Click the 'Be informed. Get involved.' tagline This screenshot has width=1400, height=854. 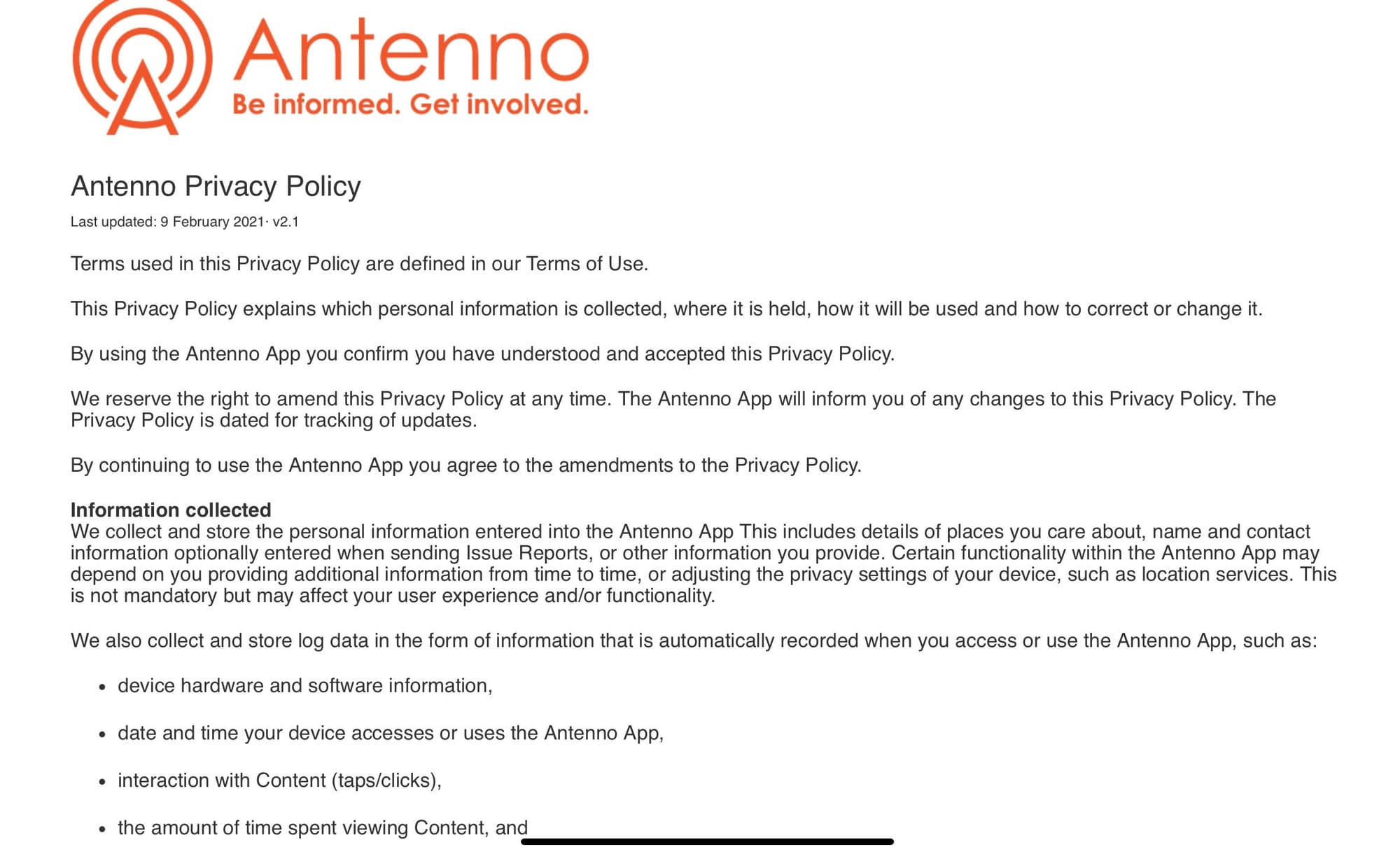(410, 104)
